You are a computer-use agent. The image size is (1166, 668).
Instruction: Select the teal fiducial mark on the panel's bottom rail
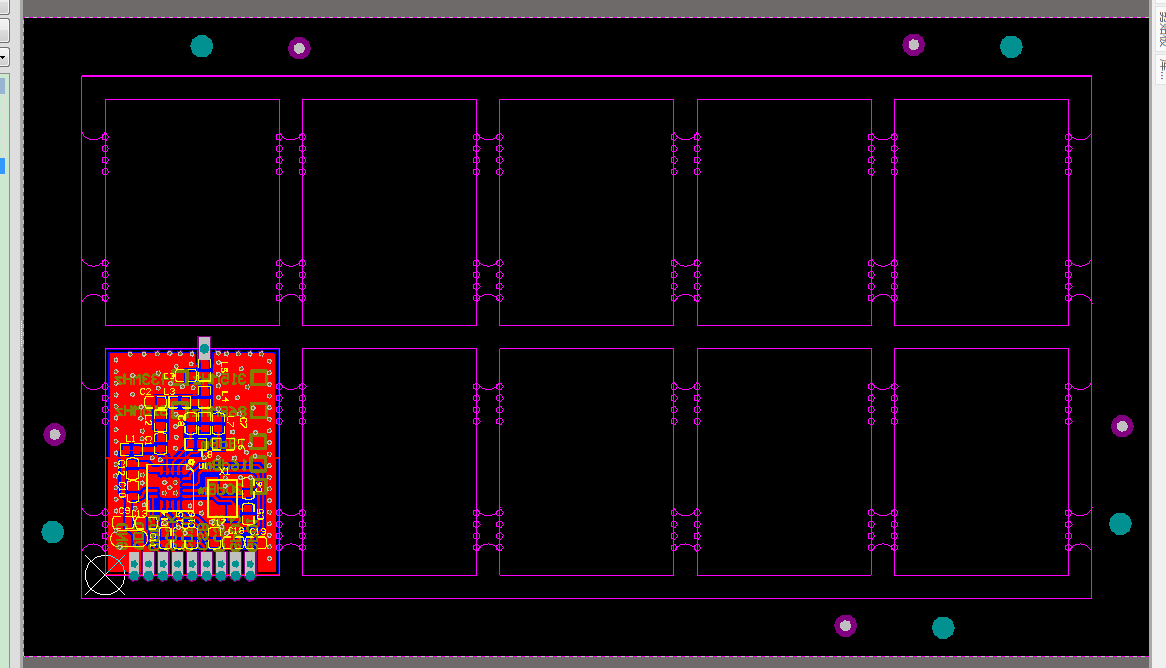[943, 628]
